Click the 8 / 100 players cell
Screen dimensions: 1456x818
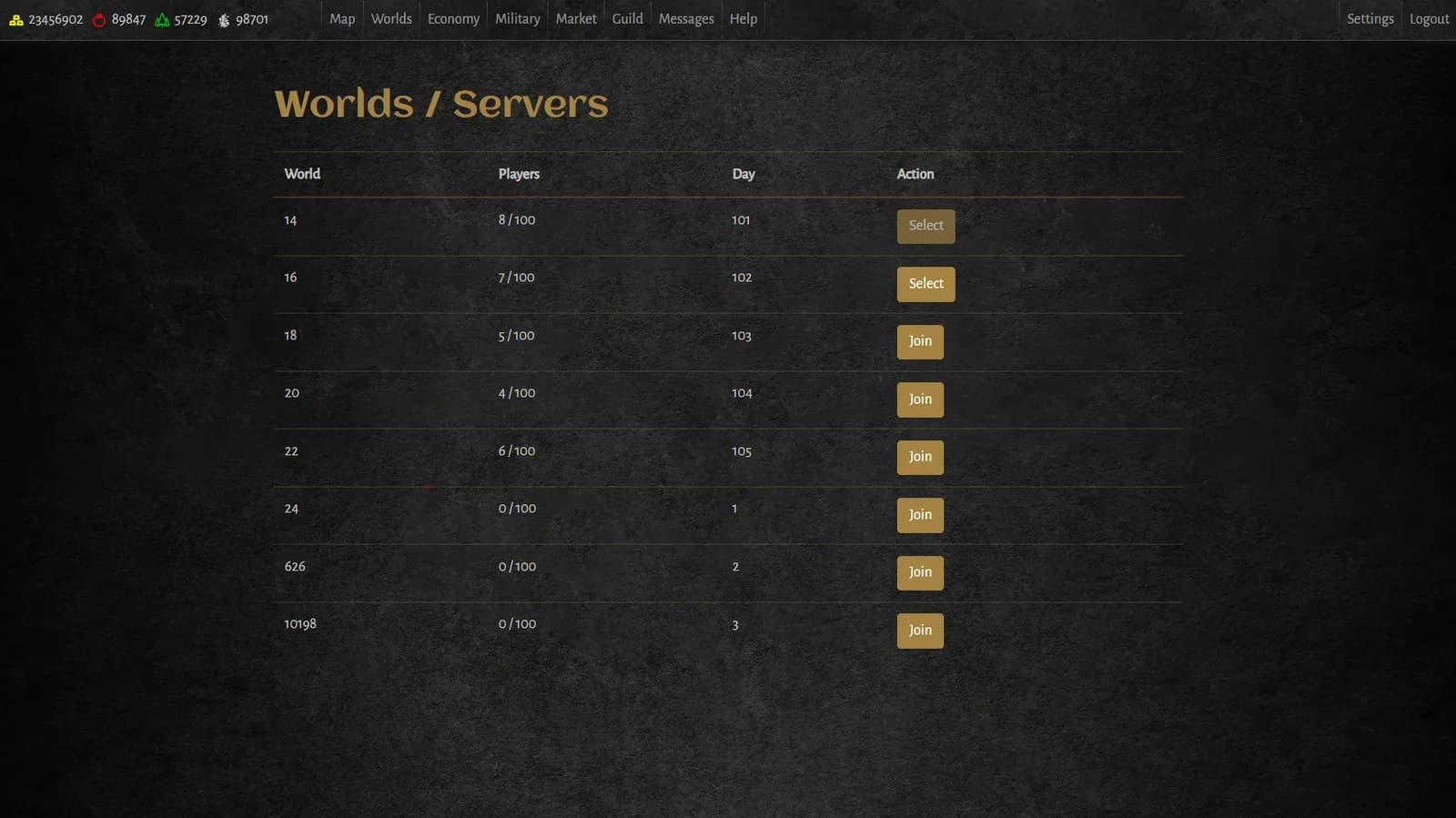516,220
